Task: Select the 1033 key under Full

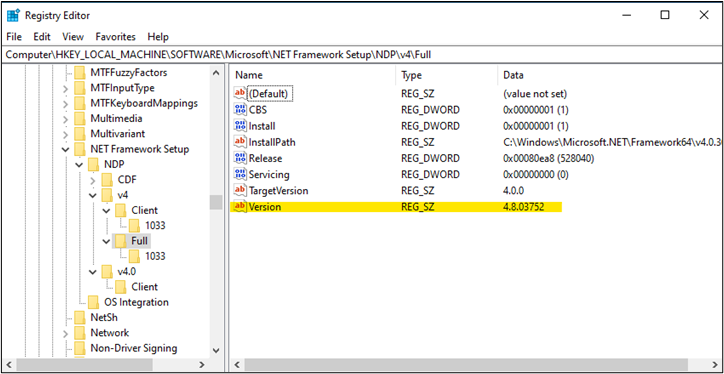Action: 155,256
